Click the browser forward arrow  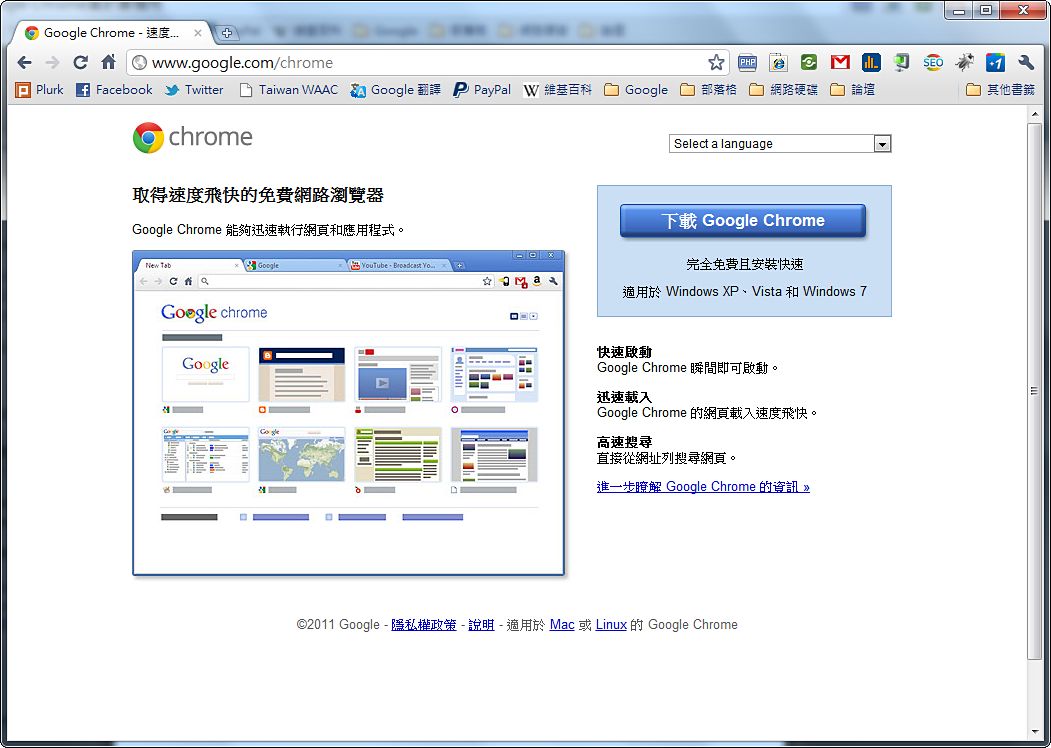pos(52,62)
